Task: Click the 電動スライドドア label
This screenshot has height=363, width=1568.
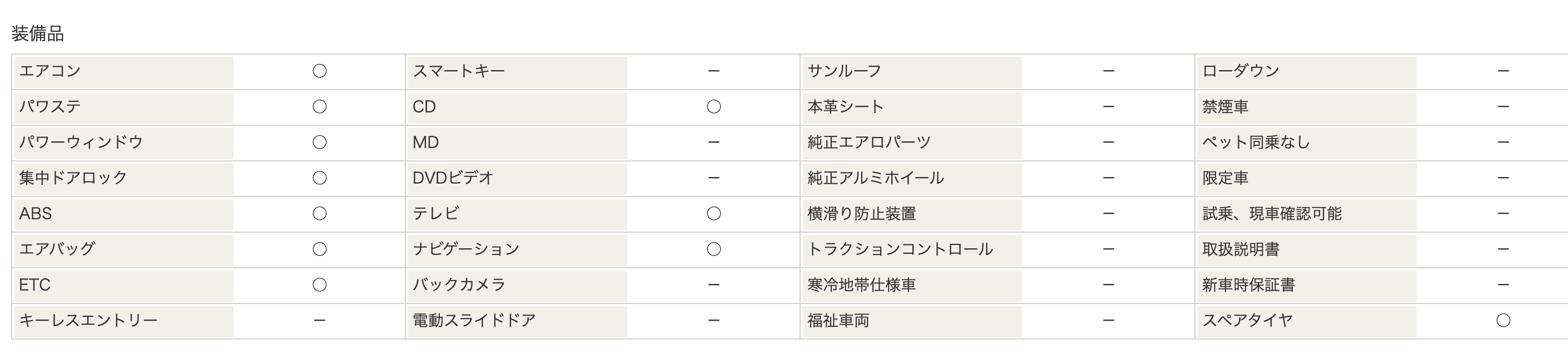Action: tap(474, 320)
